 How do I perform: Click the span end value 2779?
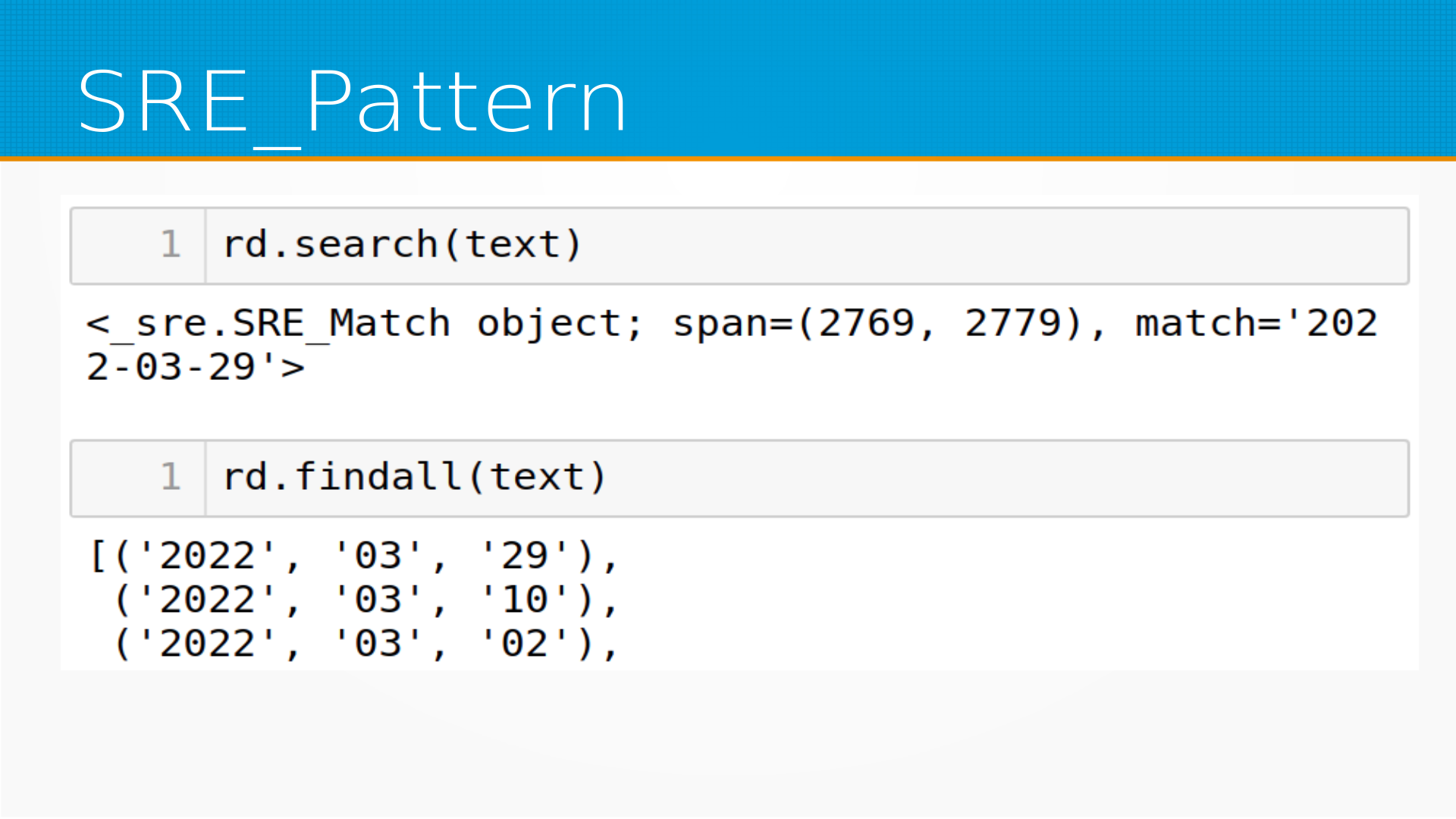pyautogui.click(x=1012, y=324)
